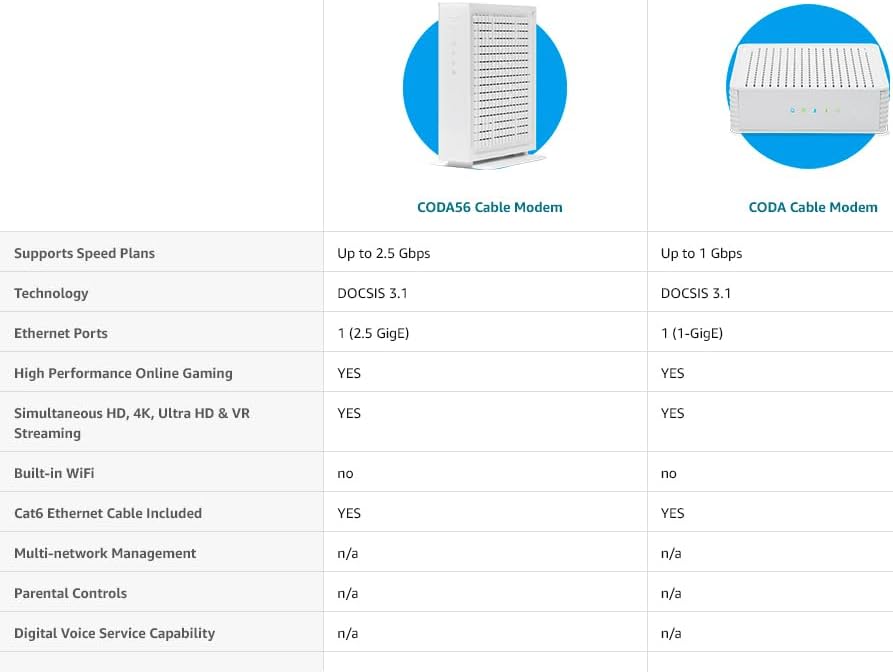
Task: Select the Ethernet Ports row label
Action: point(61,333)
